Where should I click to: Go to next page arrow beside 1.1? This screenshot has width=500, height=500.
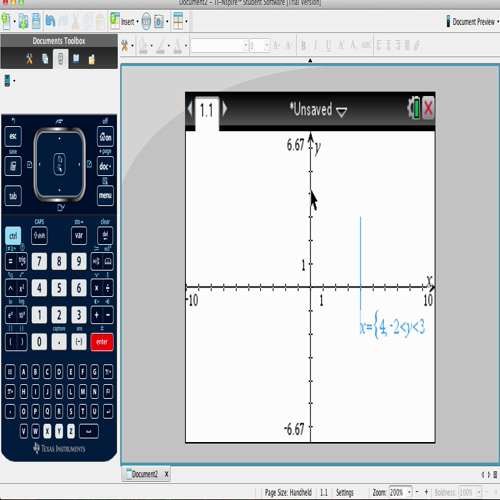[x=225, y=109]
